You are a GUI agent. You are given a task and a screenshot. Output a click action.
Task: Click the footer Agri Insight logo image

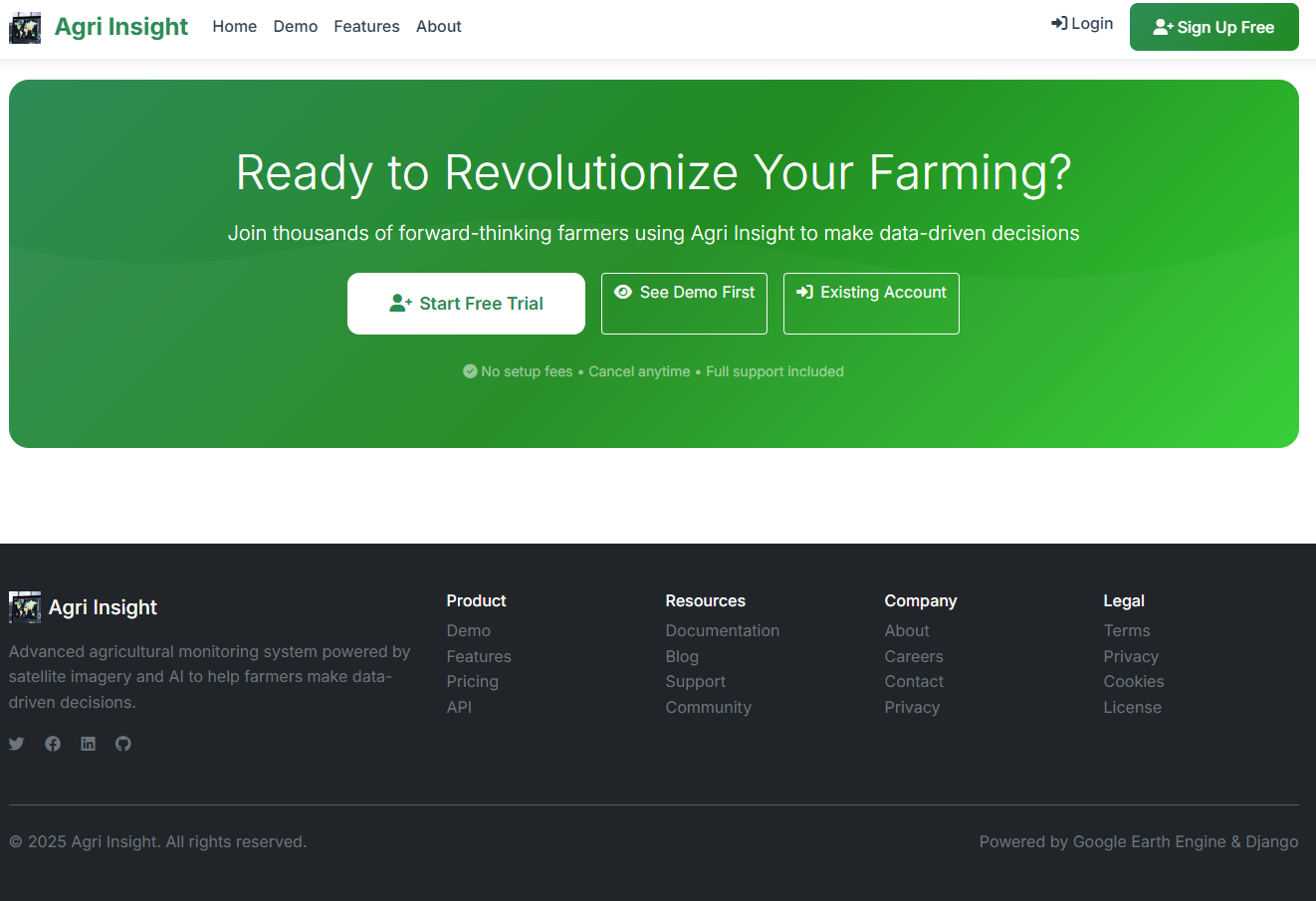pos(25,607)
